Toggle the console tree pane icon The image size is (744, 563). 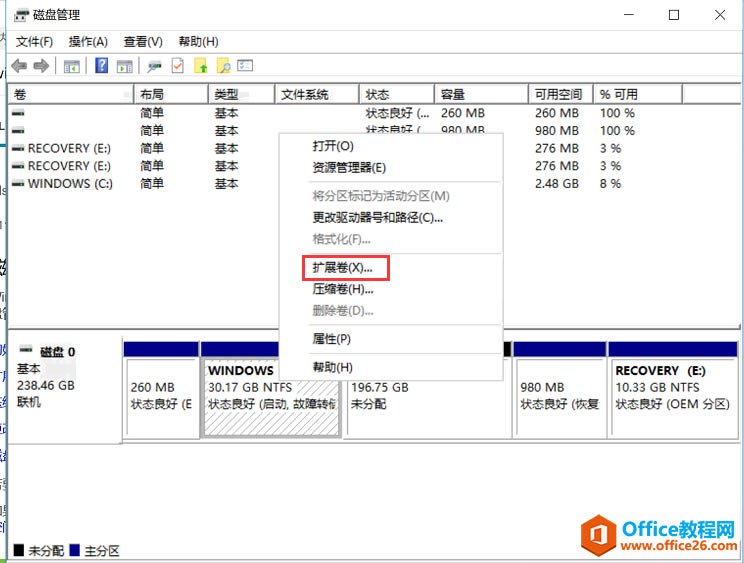coord(72,66)
